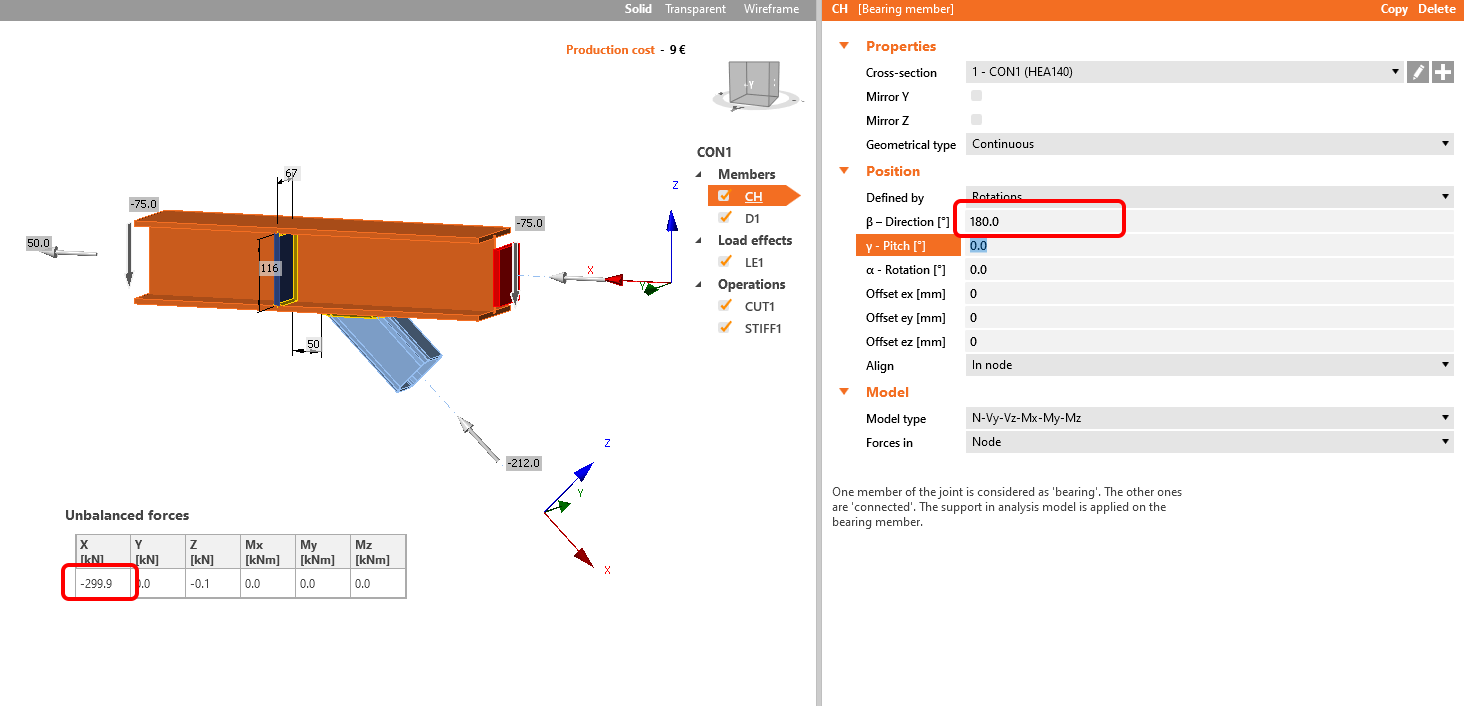
Task: Switch to Wireframe view mode
Action: point(771,9)
